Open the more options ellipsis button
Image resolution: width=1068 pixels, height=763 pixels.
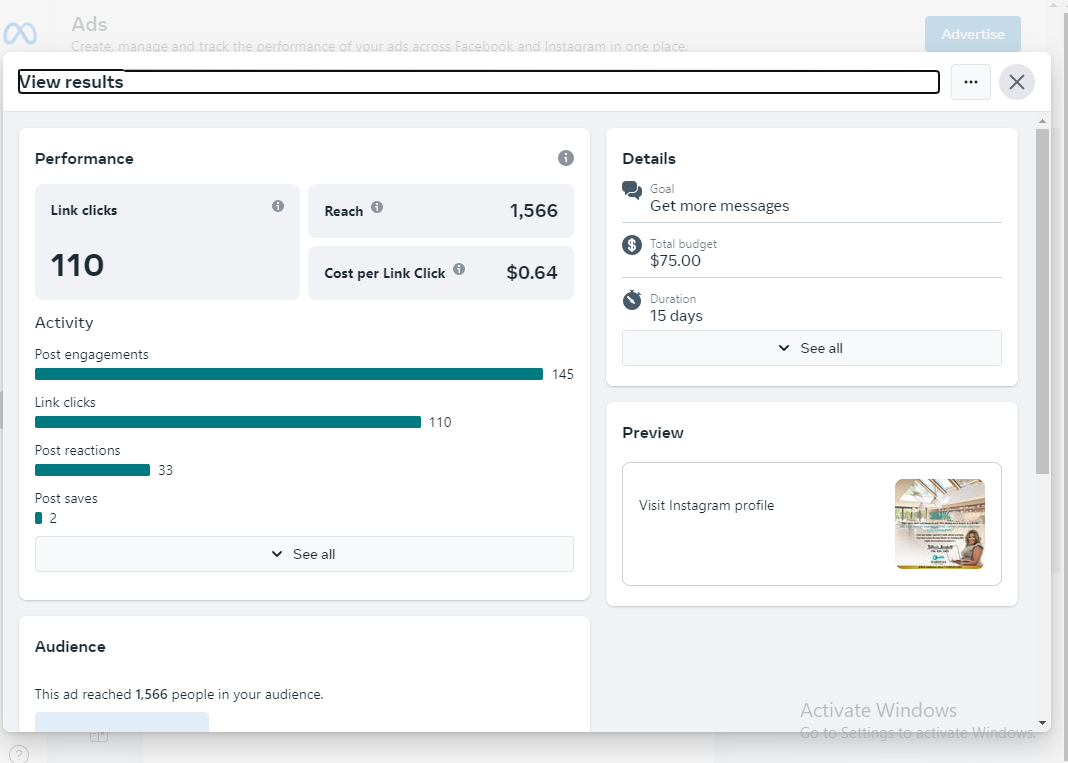[971, 82]
